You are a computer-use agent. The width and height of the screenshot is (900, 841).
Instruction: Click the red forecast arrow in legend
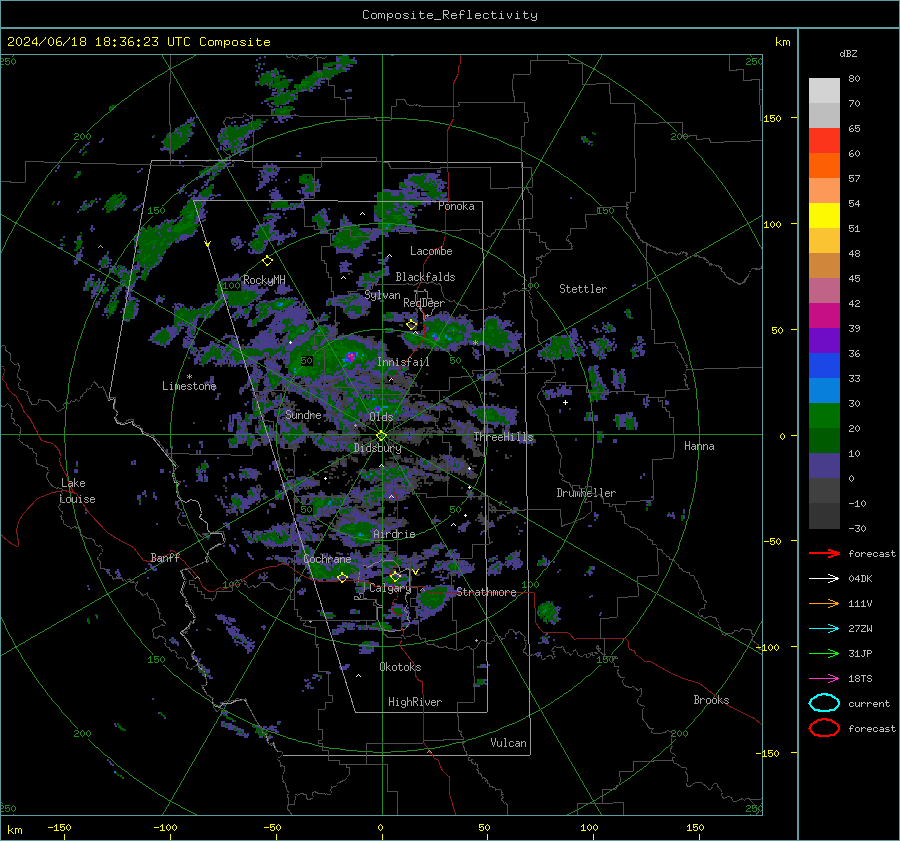pos(824,553)
